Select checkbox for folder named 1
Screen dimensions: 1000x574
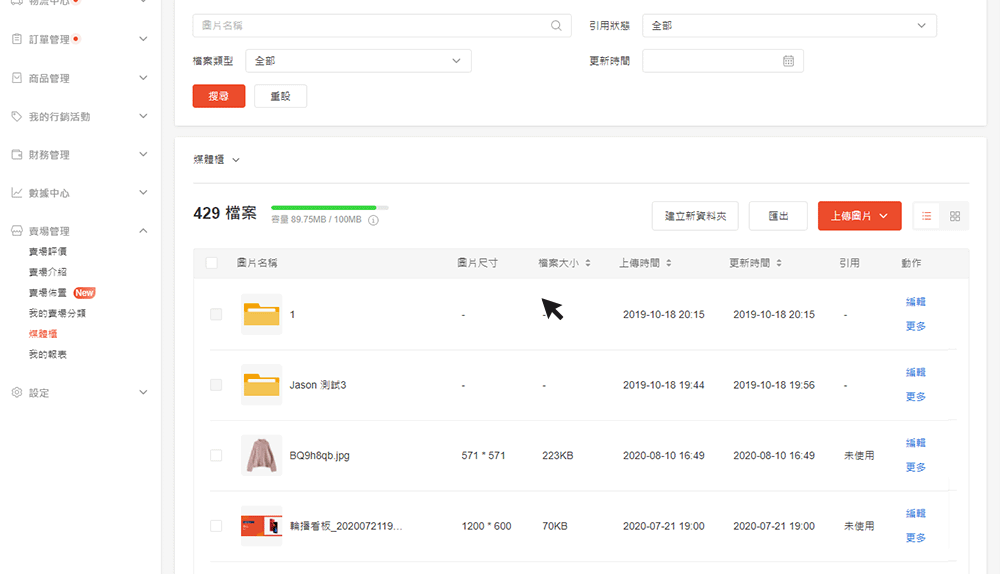pyautogui.click(x=216, y=315)
